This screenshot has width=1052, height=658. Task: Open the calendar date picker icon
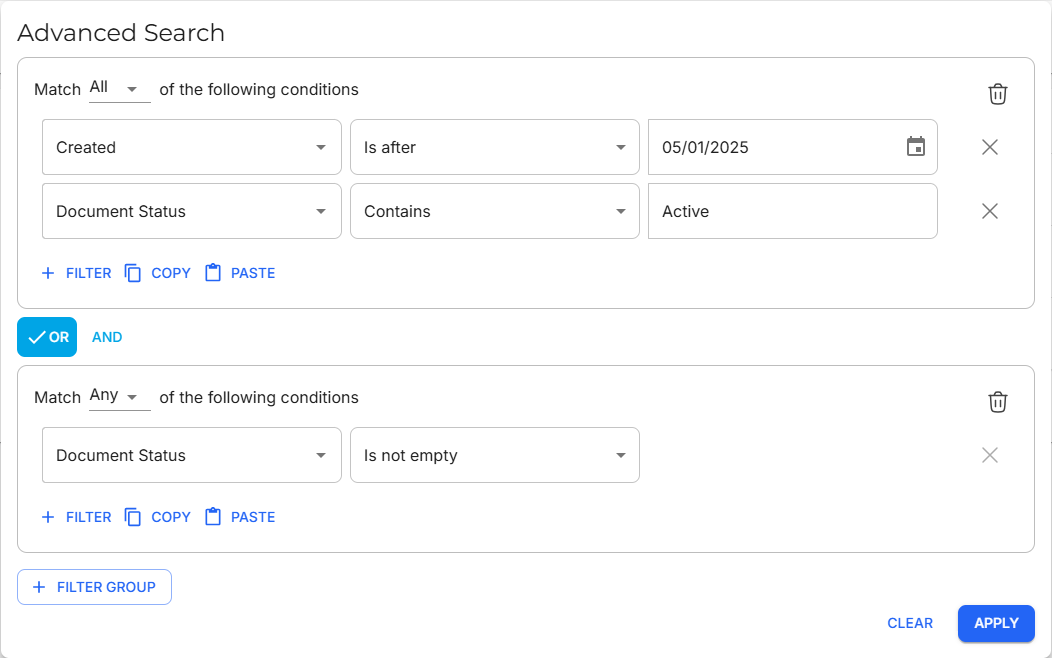(915, 147)
